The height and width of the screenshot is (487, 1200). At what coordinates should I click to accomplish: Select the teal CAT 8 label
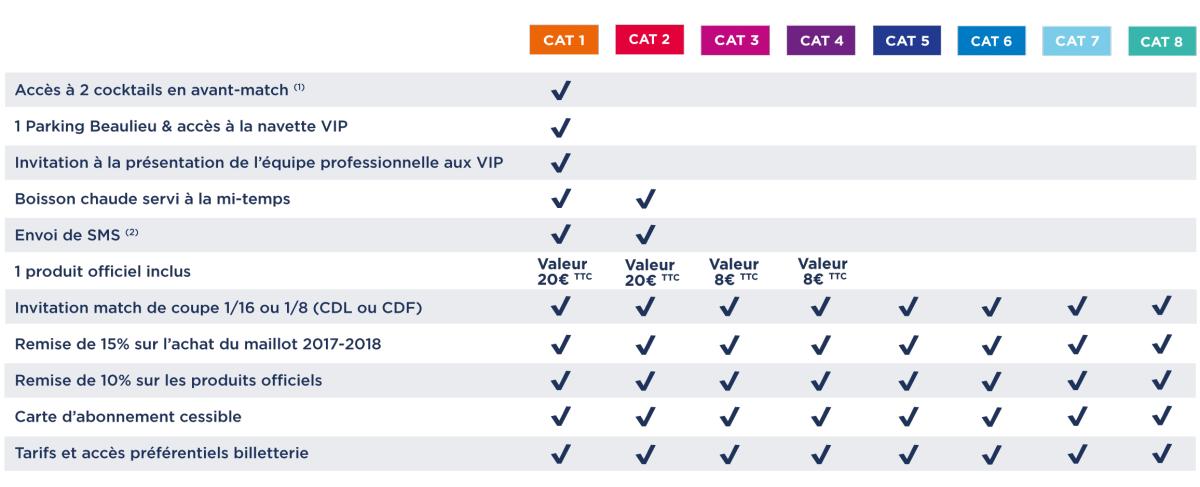pos(1161,41)
